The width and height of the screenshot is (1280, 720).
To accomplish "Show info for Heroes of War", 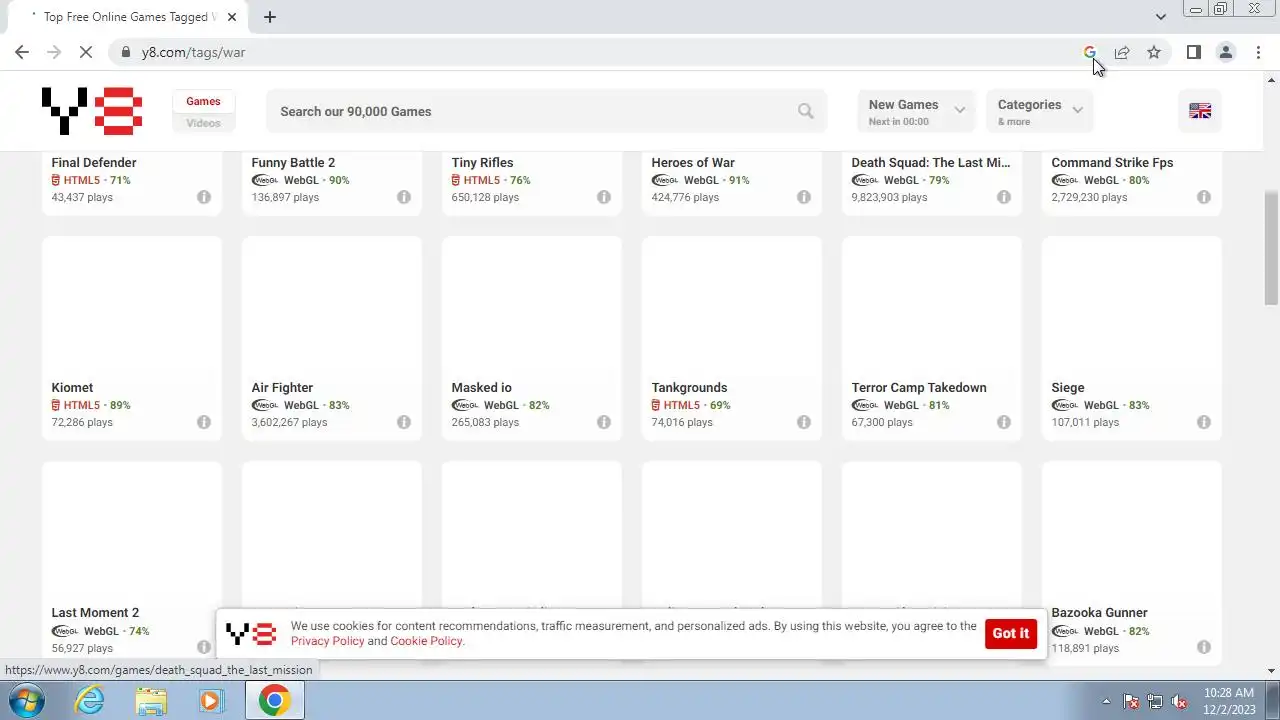I will 804,197.
